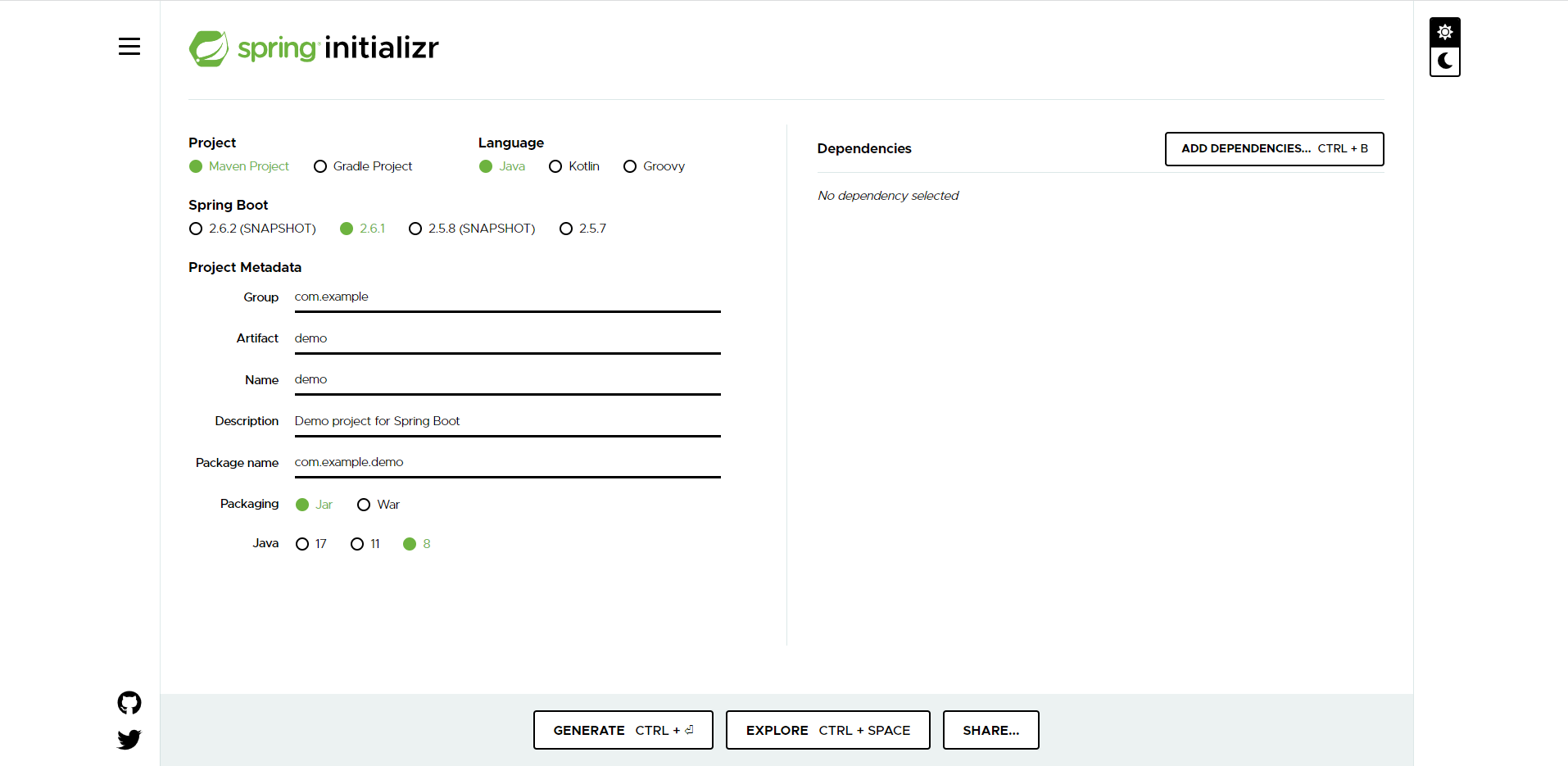This screenshot has width=1568, height=766.
Task: Select Spring Boot 2.5.8 (SNAPSHOT)
Action: 472,229
